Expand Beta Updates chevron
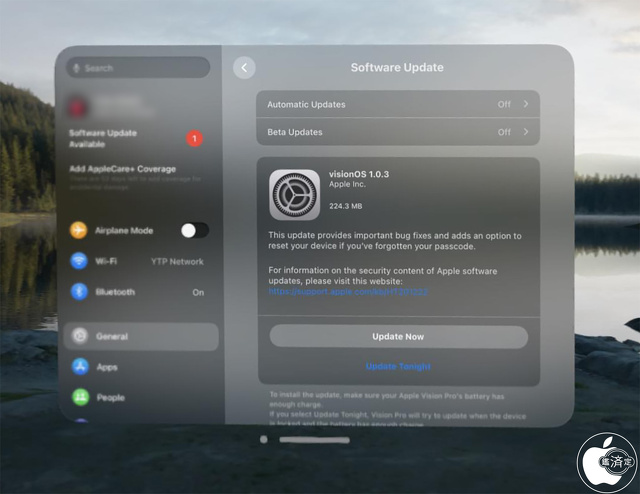This screenshot has height=494, width=640. point(526,131)
